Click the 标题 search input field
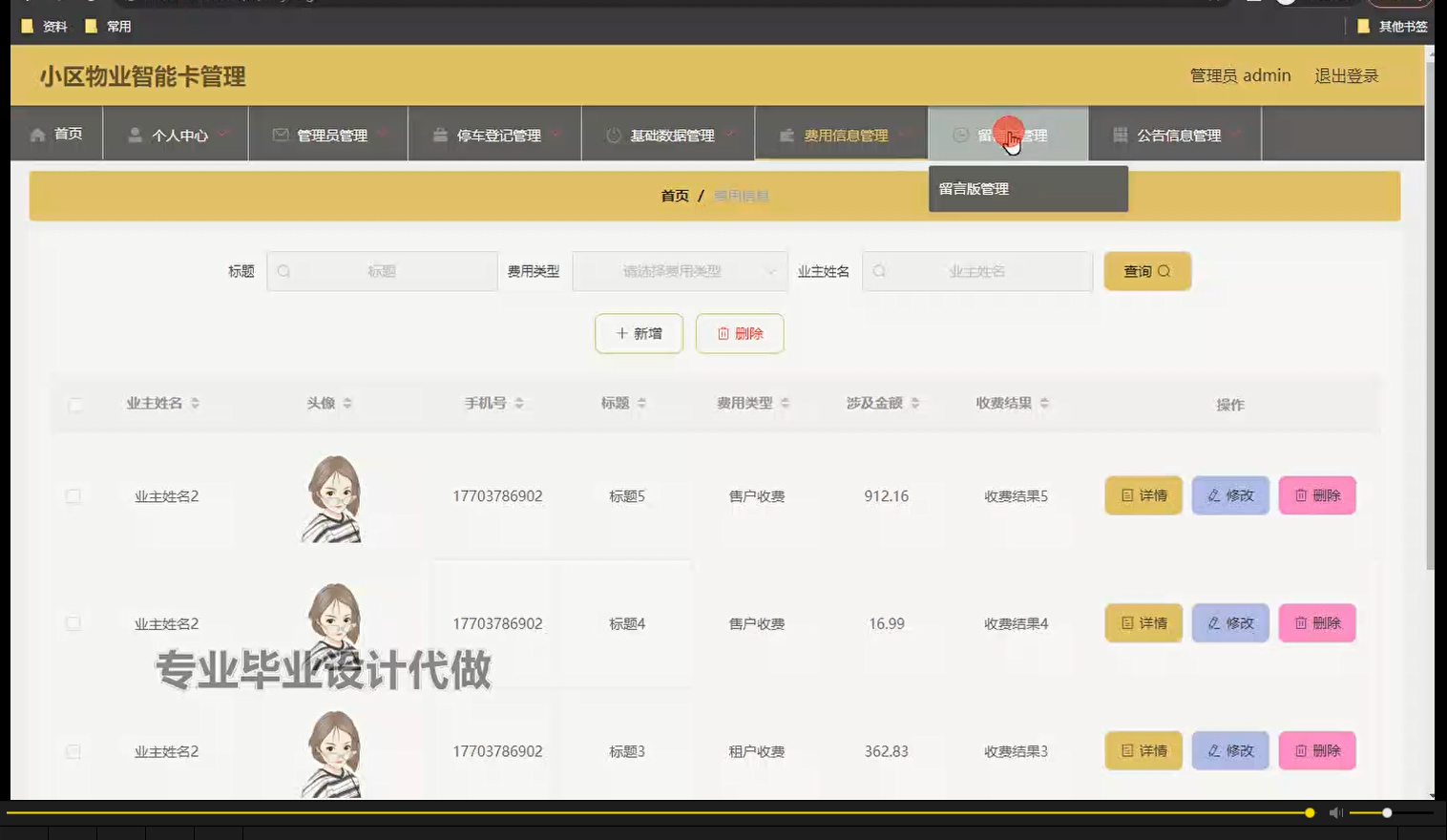 pyautogui.click(x=382, y=271)
